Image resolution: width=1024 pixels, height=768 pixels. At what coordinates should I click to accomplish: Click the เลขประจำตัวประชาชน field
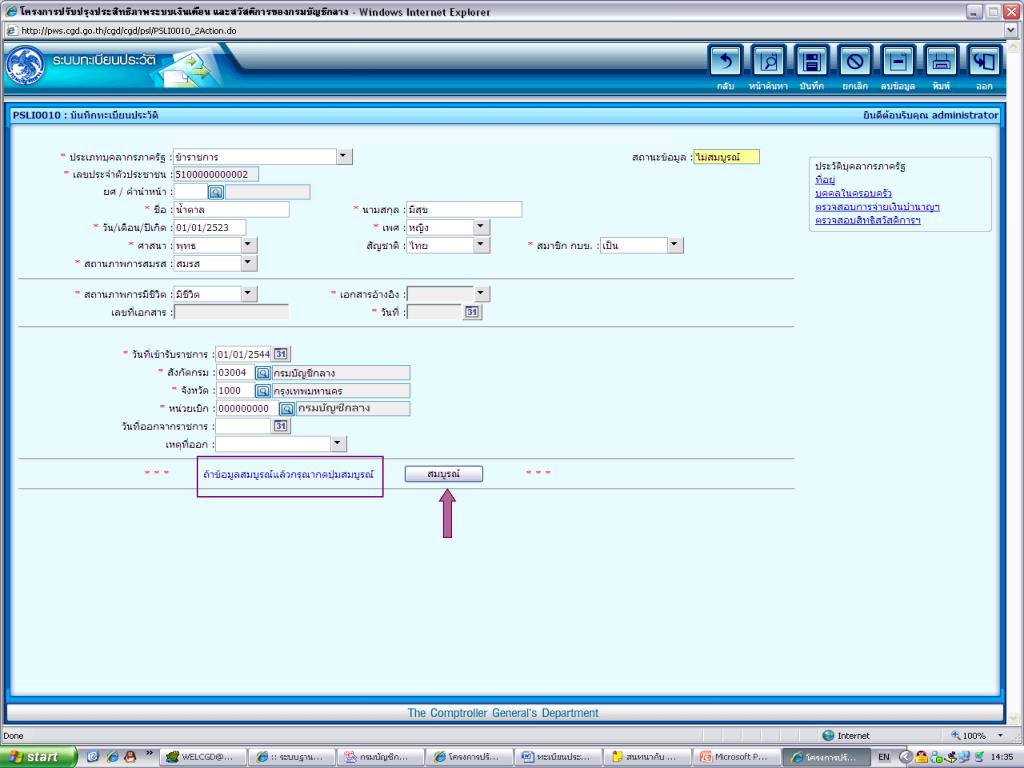point(216,174)
